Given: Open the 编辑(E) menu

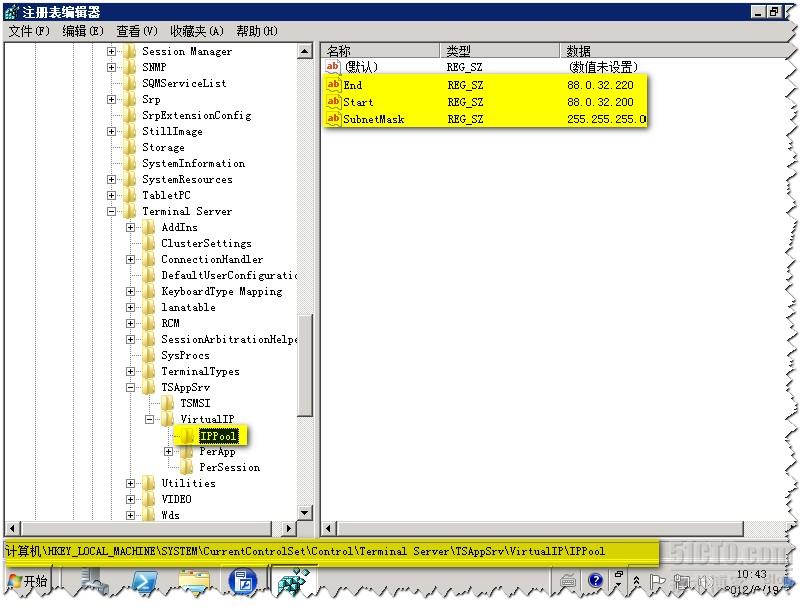Looking at the screenshot, I should click(83, 31).
